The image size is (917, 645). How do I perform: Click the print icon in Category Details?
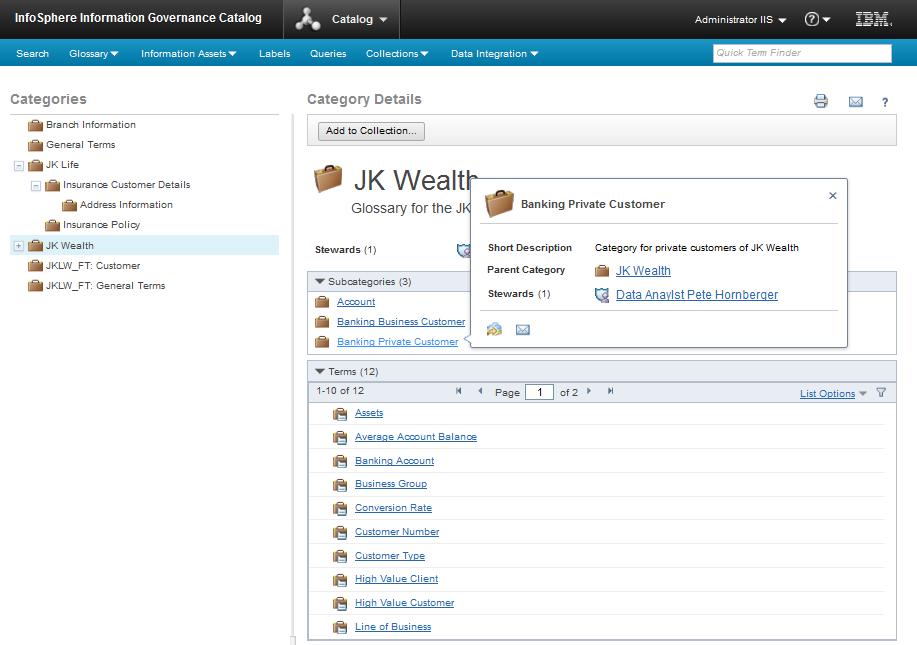click(x=821, y=101)
